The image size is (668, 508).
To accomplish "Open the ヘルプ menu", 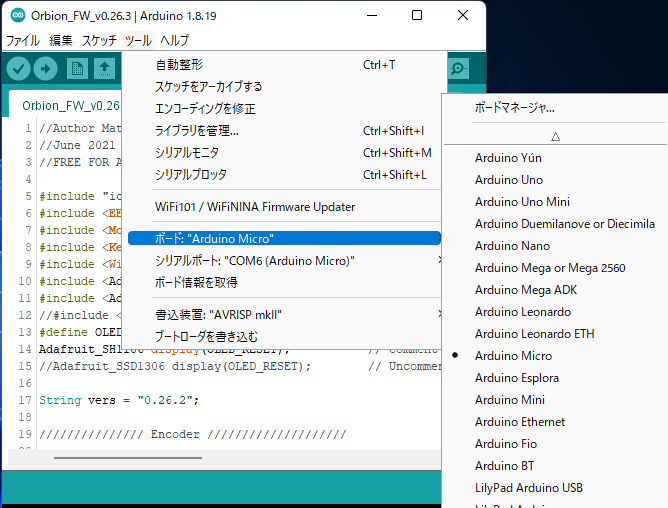I will 175,40.
